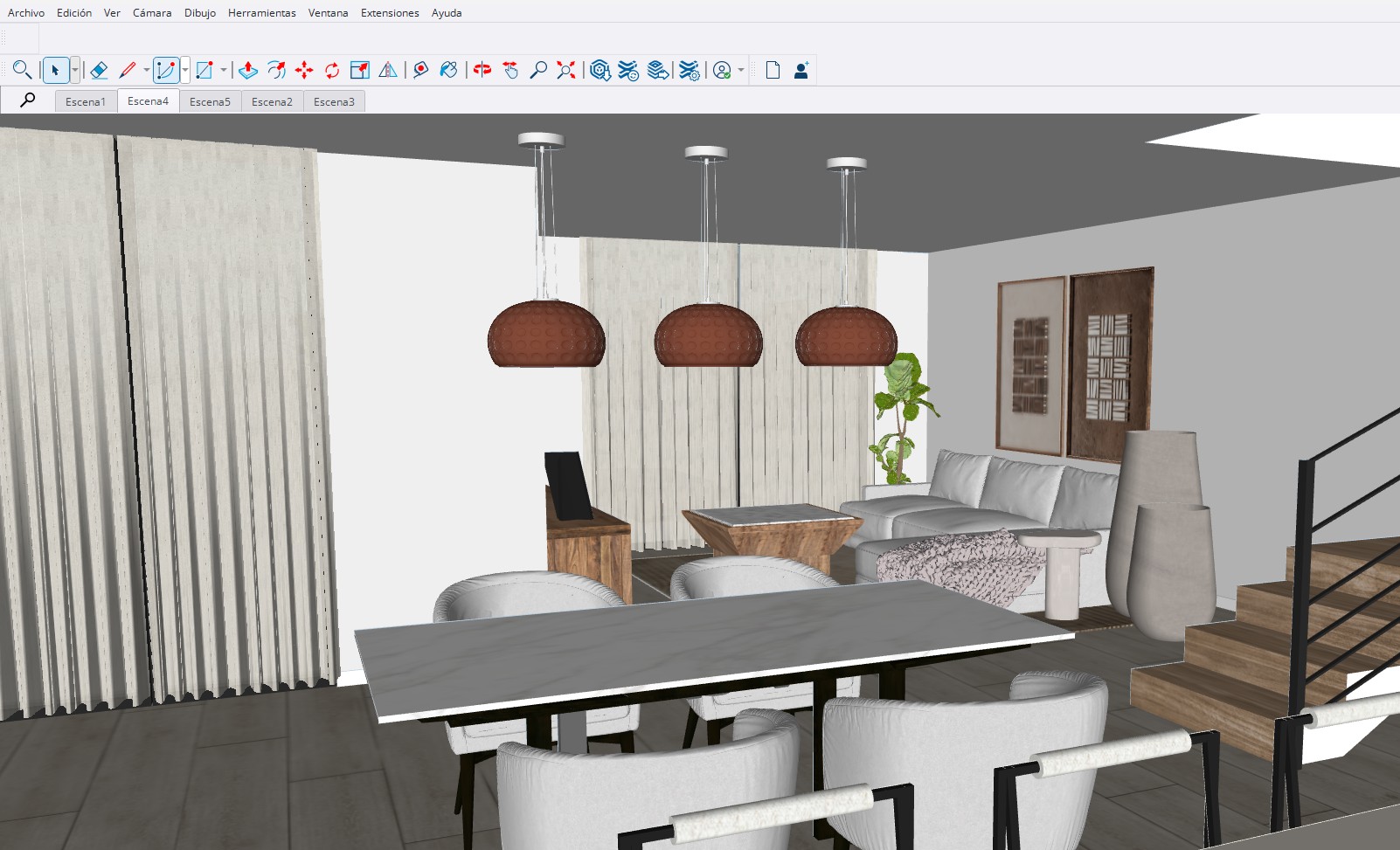
Task: Click the add user account icon
Action: point(800,70)
